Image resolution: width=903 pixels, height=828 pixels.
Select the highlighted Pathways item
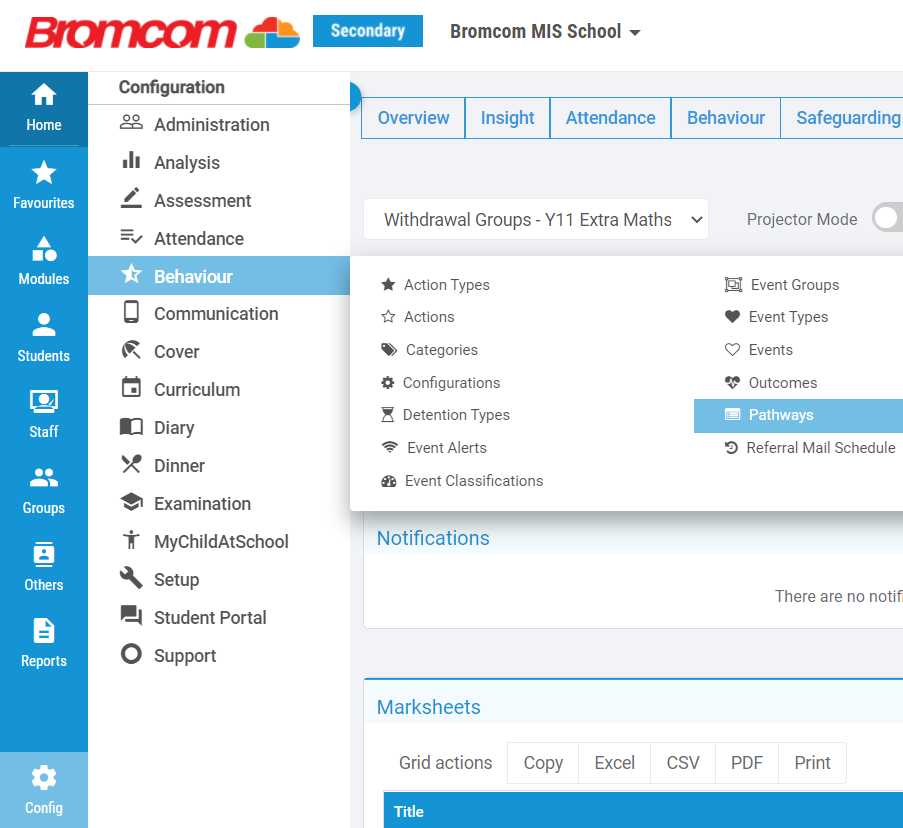tap(798, 415)
